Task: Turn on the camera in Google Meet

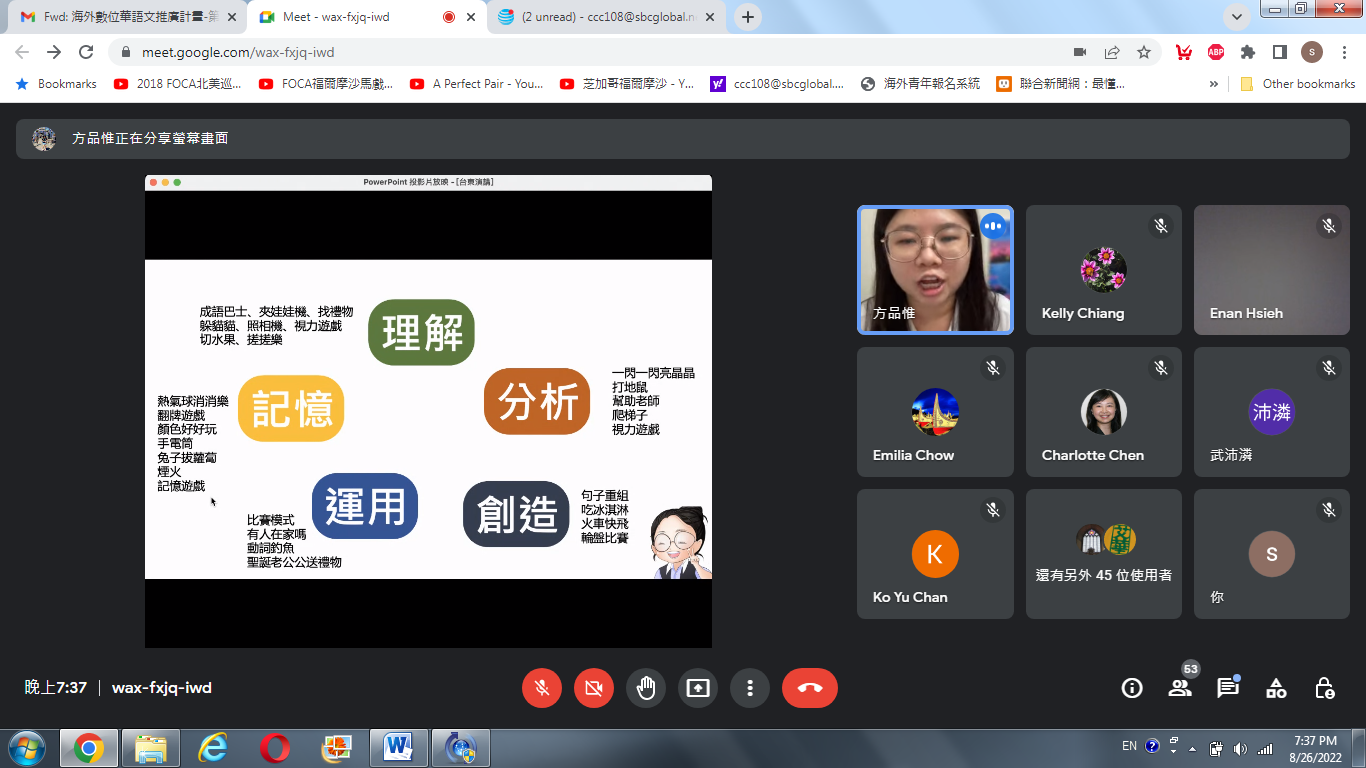Action: [594, 688]
